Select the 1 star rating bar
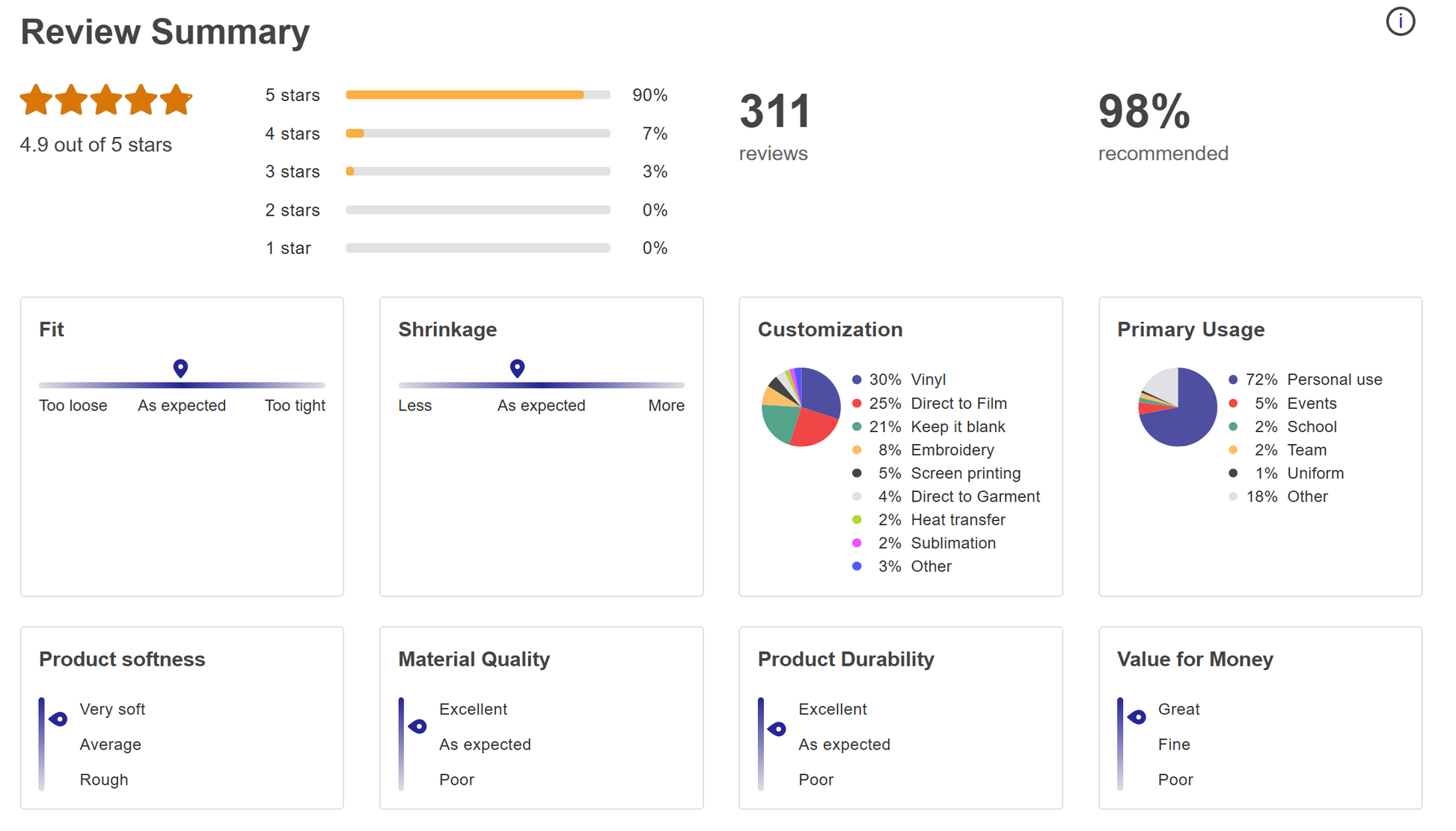1456x831 pixels. [x=477, y=248]
